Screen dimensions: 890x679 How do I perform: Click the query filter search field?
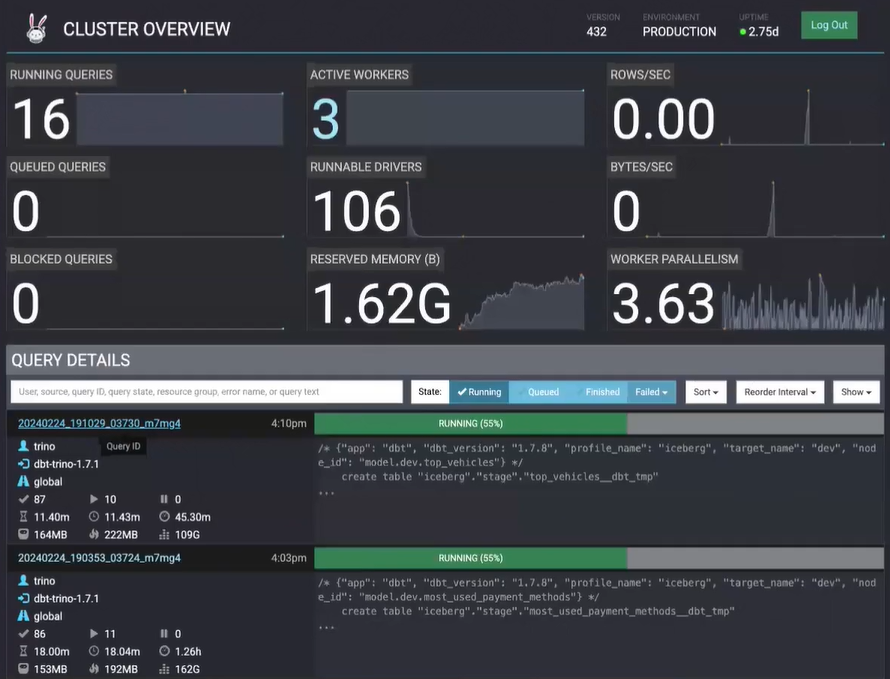pyautogui.click(x=206, y=392)
